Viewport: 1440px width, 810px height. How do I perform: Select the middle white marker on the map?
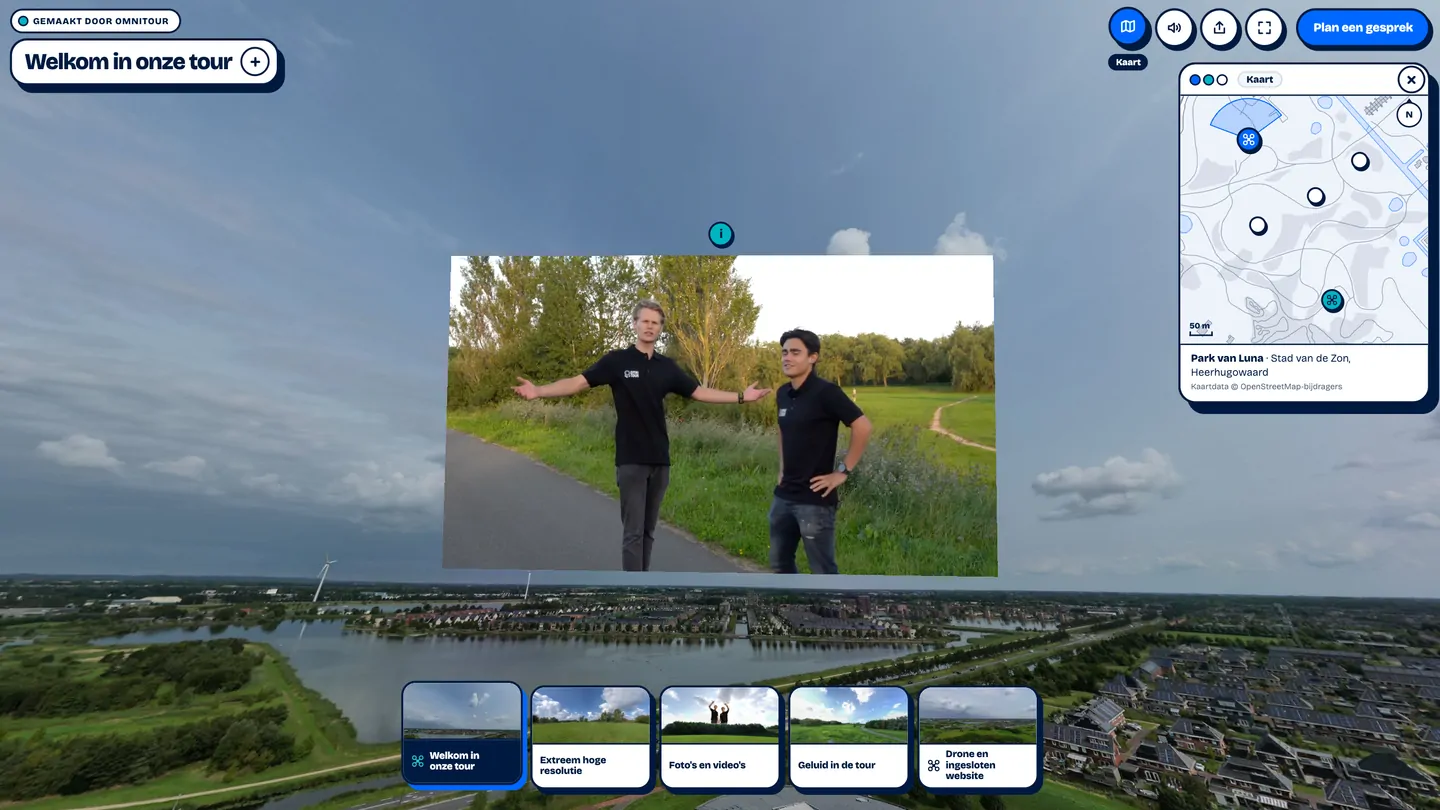click(x=1316, y=197)
